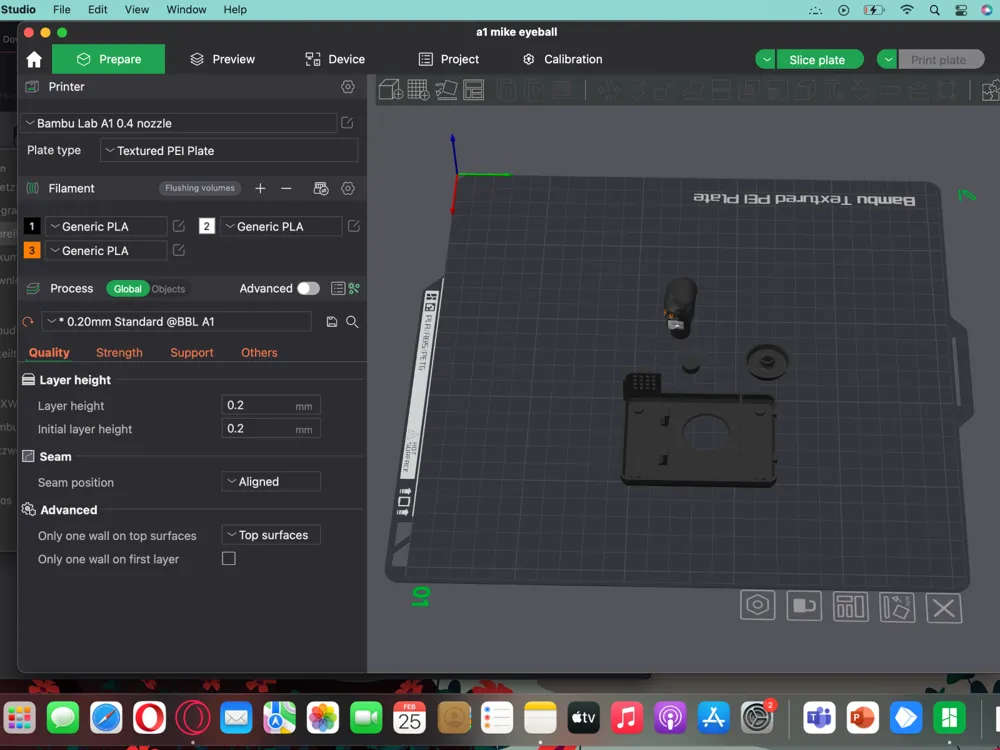The image size is (1000, 750).
Task: Pick color for filament 1 black swatch
Action: [32, 226]
